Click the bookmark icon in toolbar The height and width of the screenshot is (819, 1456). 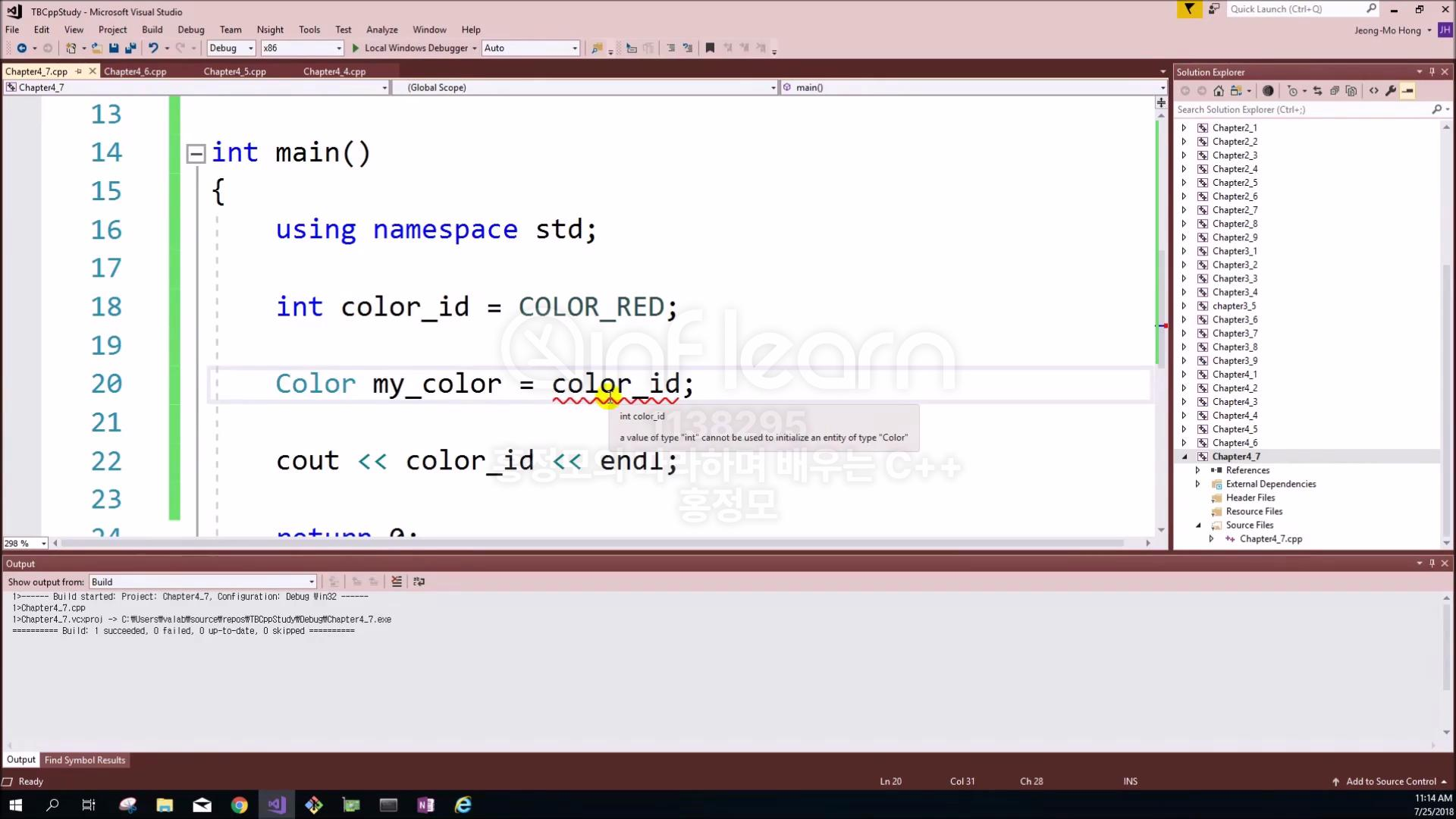point(710,48)
